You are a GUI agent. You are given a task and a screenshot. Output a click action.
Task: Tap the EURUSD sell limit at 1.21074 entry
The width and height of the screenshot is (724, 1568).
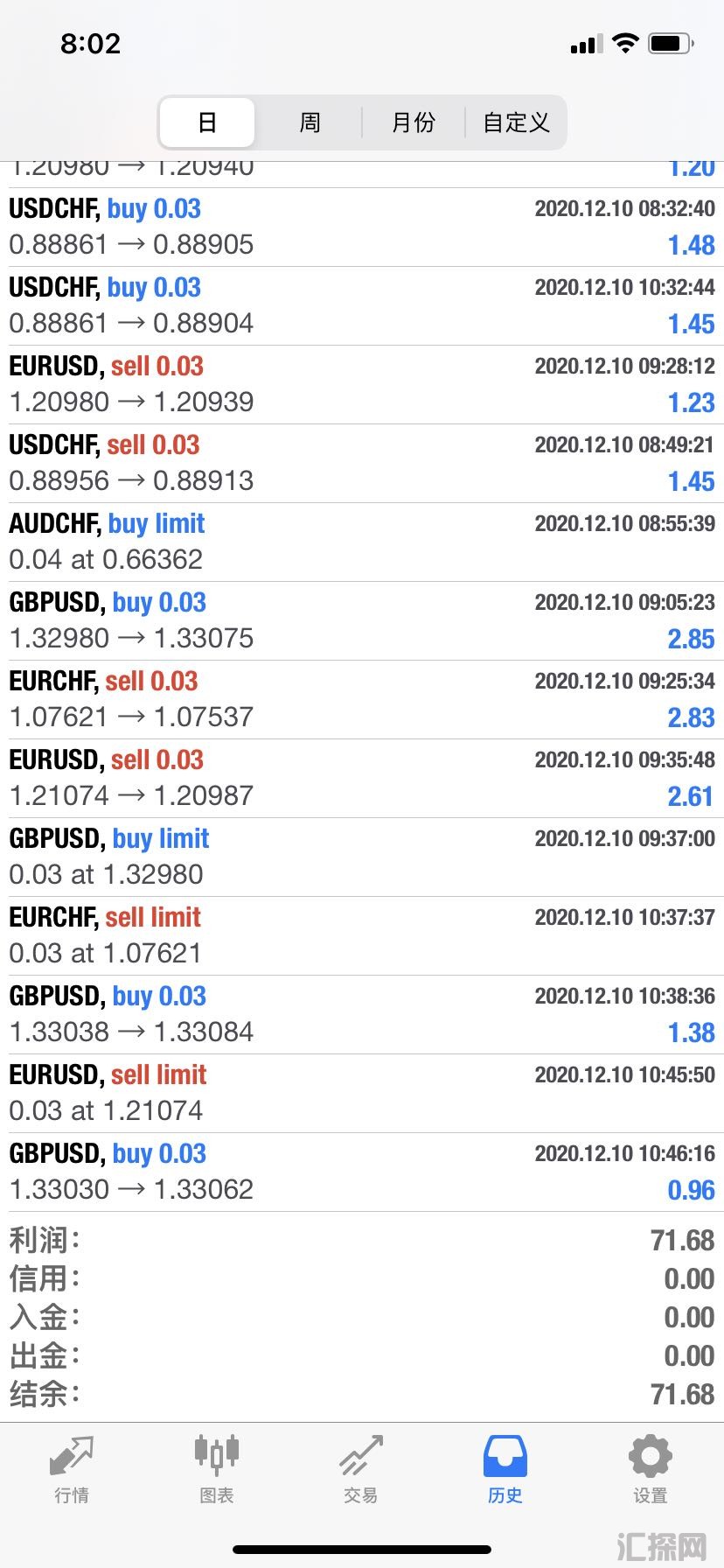[362, 1094]
